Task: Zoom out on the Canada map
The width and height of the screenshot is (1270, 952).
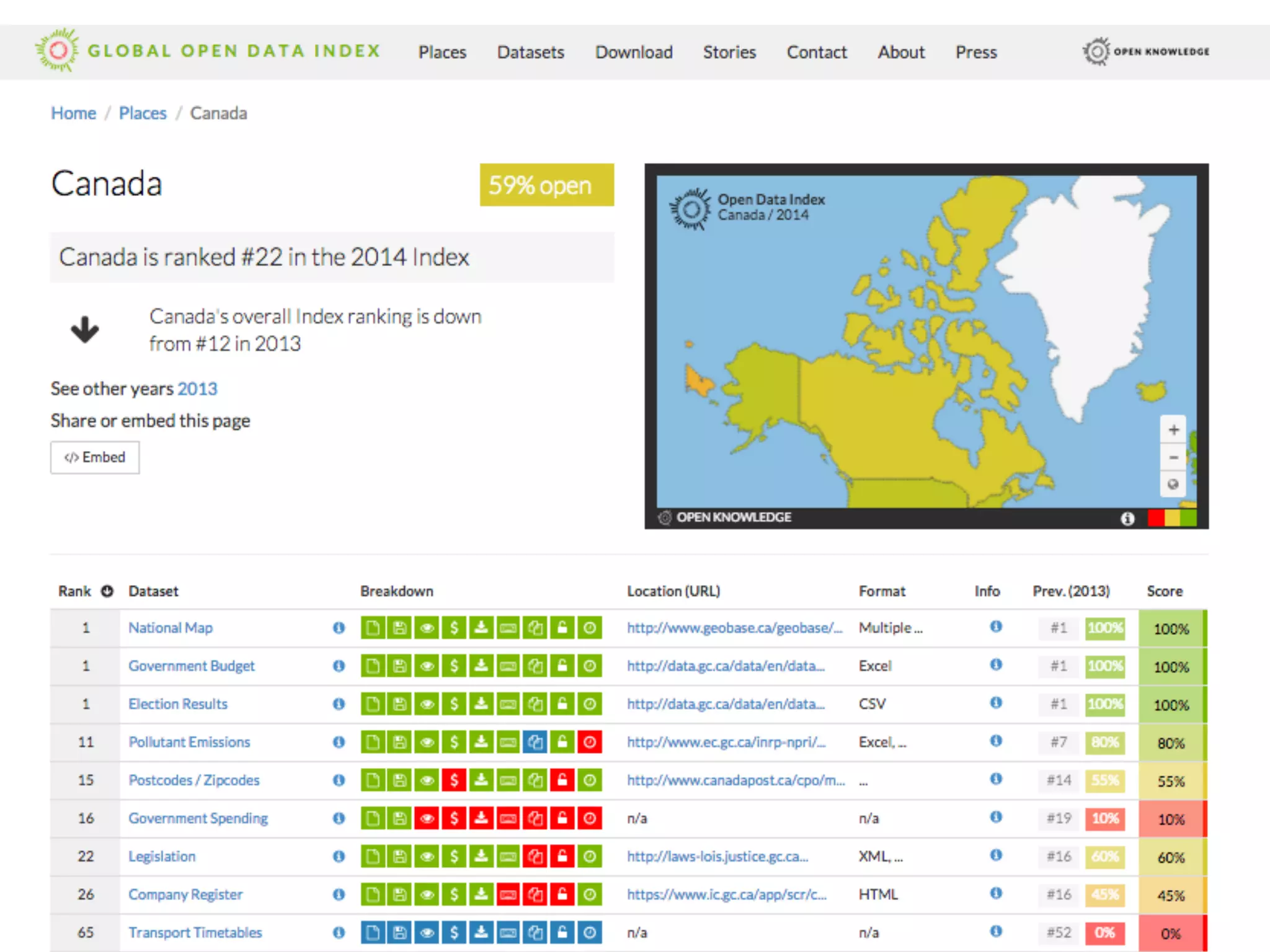Action: 1173,457
